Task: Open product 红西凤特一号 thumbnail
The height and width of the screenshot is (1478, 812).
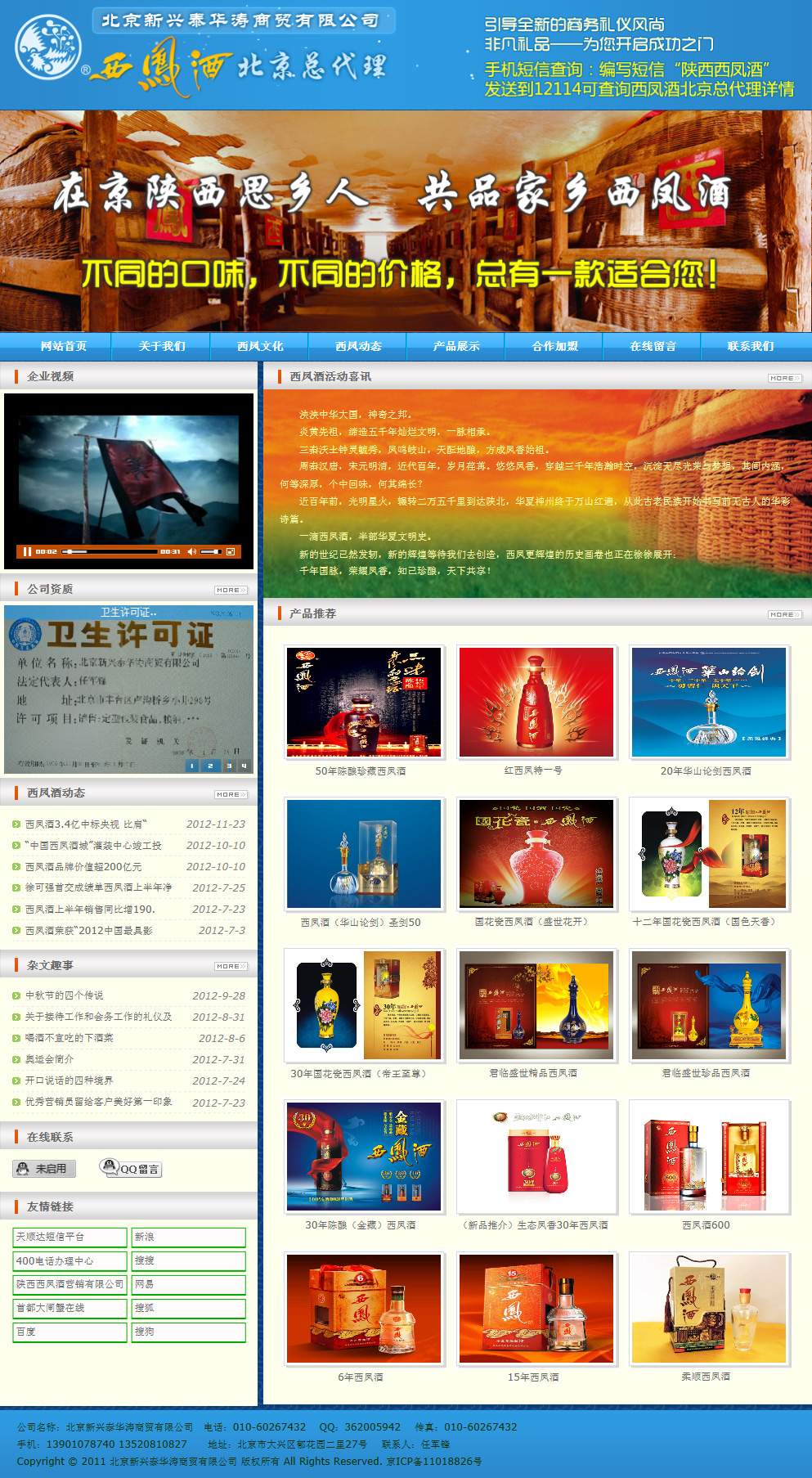Action: click(x=536, y=702)
